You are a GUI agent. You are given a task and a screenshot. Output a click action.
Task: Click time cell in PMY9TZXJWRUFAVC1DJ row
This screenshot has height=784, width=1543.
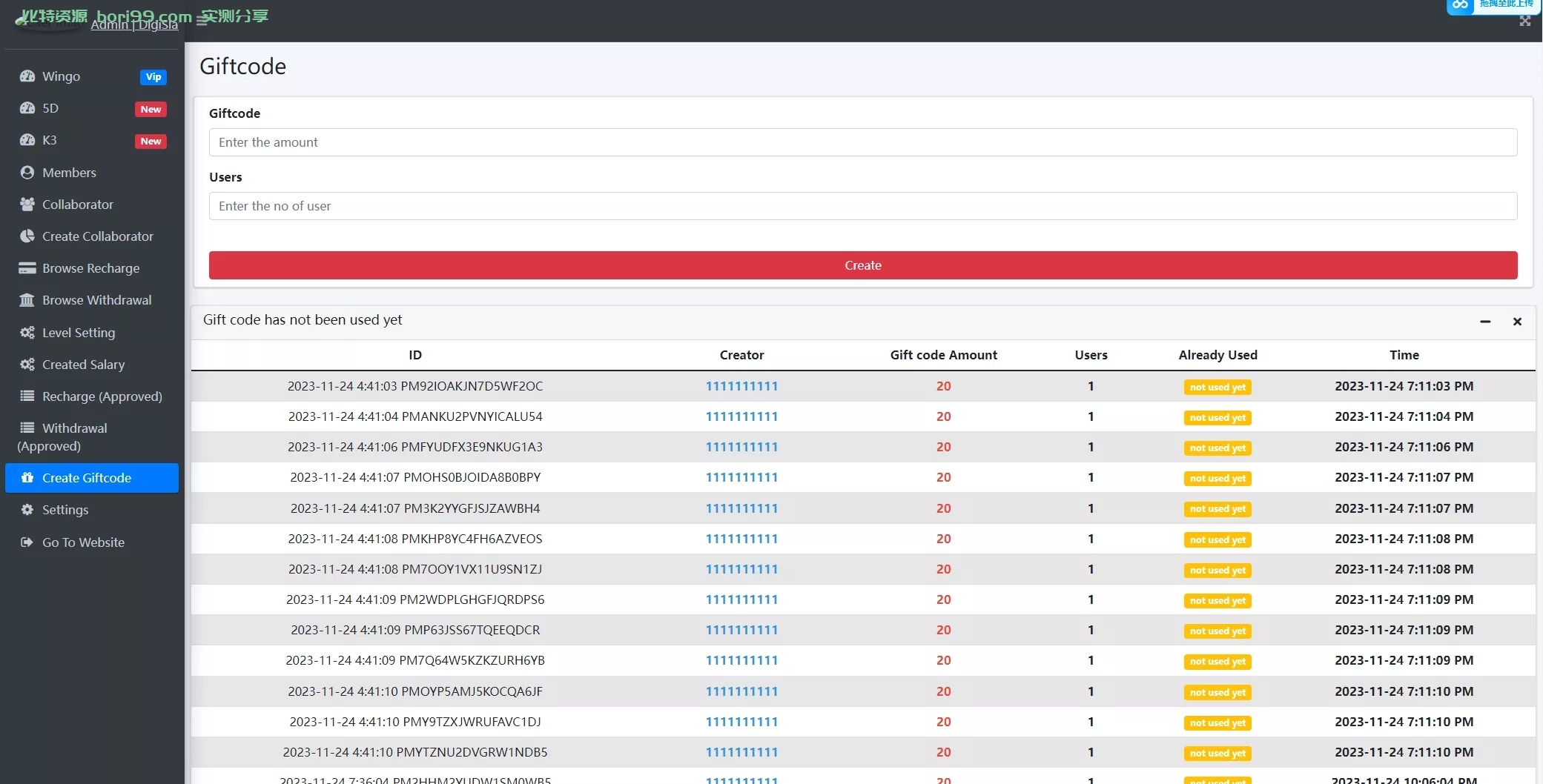tap(1404, 722)
